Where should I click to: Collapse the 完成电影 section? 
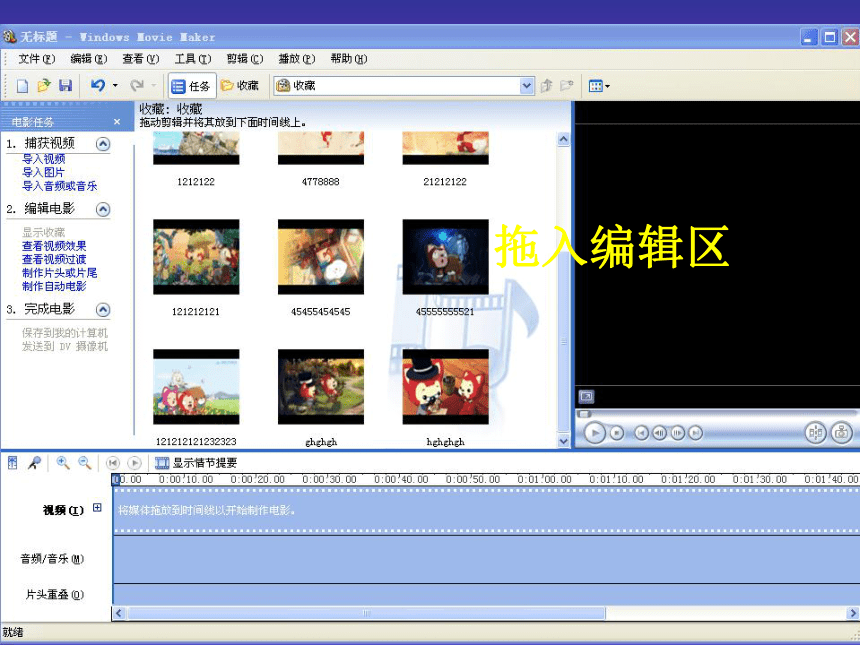103,310
